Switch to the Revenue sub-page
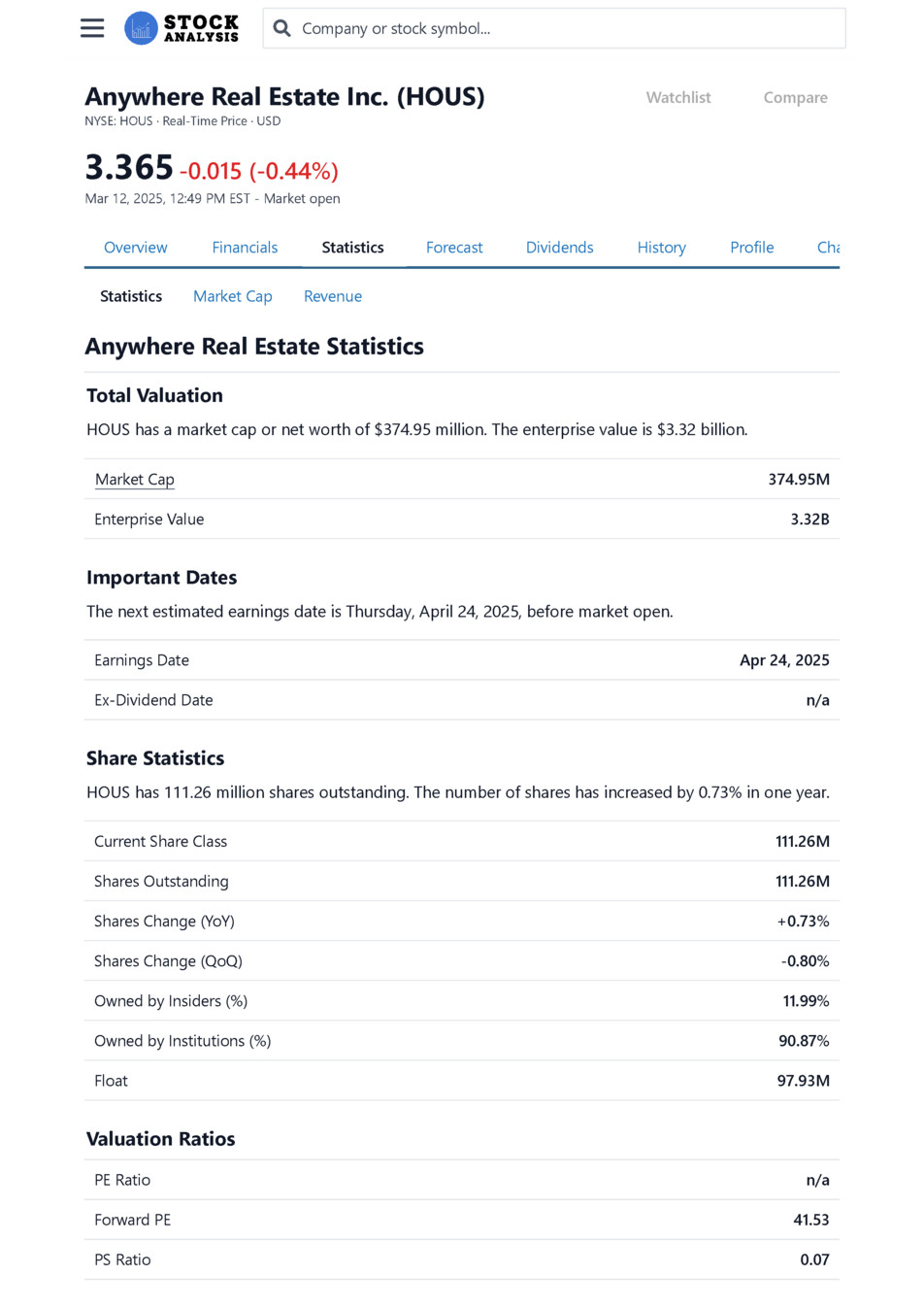Screen dimensions: 924x1308 [x=332, y=296]
